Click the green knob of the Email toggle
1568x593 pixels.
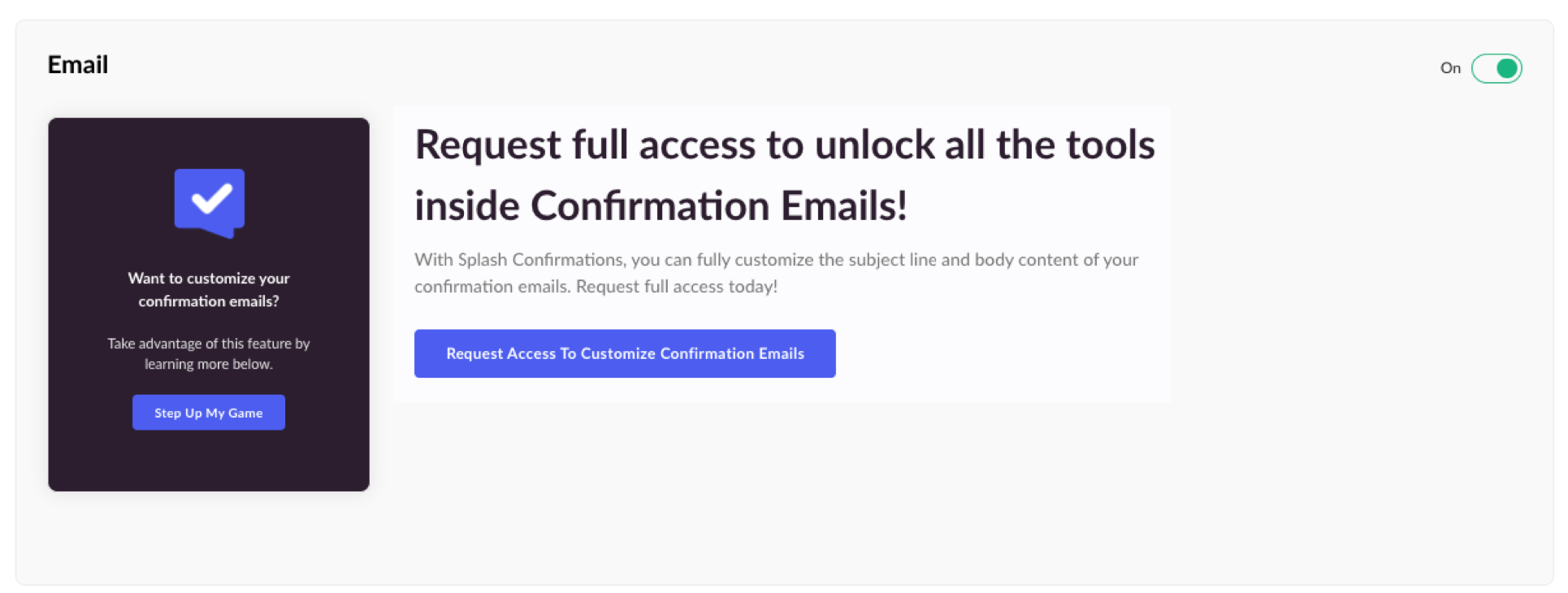tap(1507, 68)
